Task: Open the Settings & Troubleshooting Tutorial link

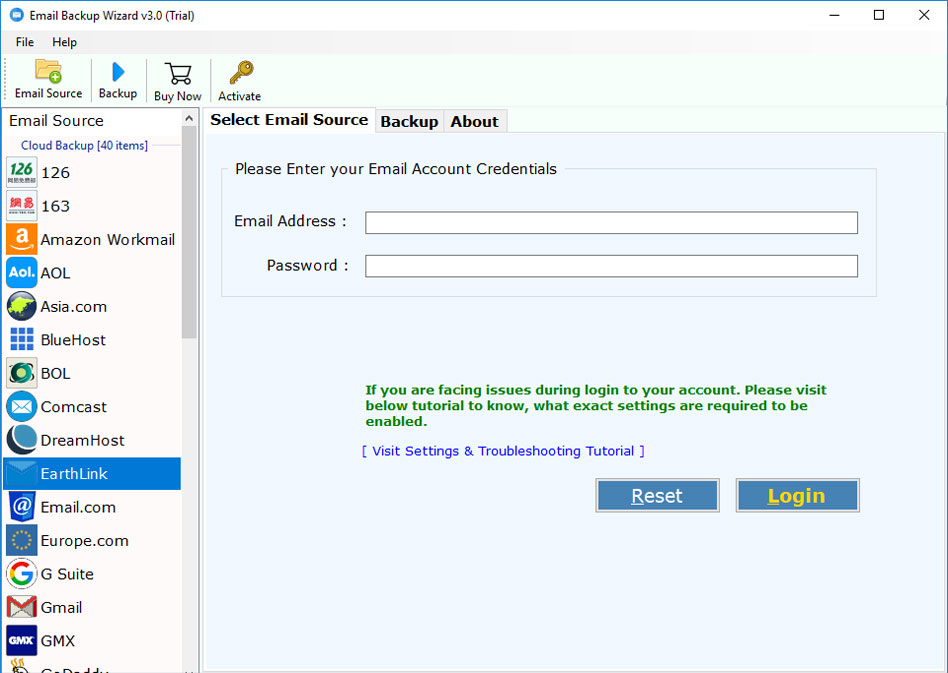Action: 503,451
